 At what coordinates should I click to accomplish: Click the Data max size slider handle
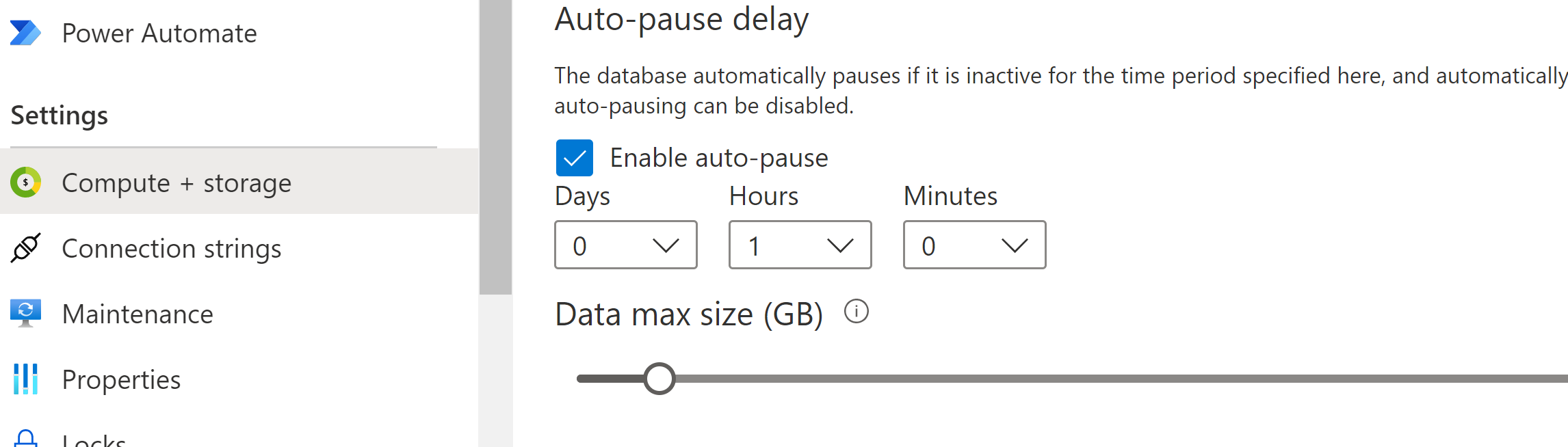tap(659, 379)
